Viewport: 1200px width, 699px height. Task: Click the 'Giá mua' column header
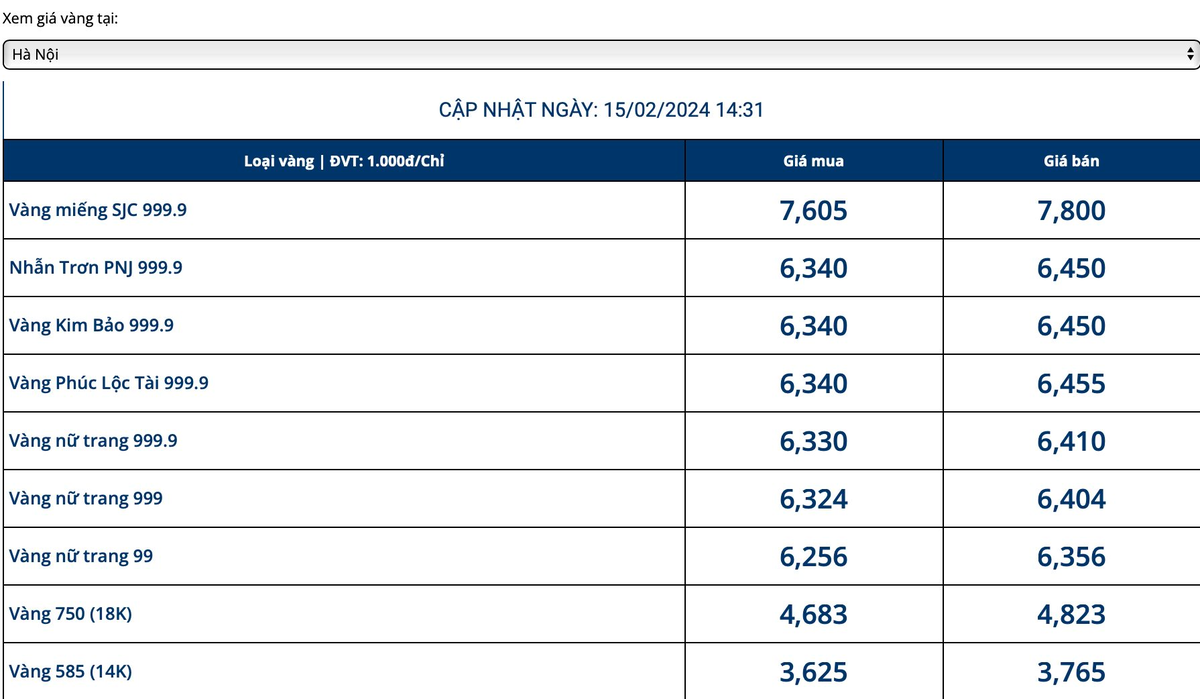[813, 160]
